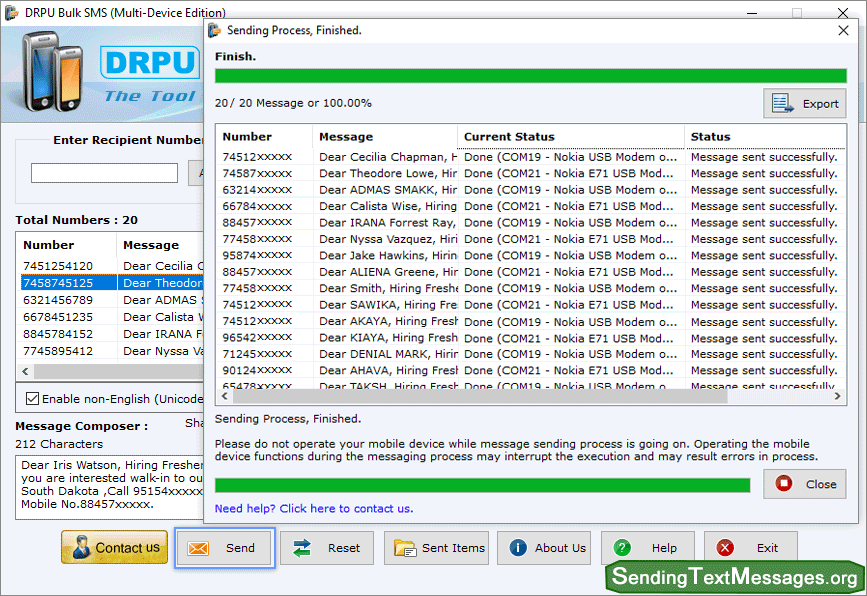Click the left arrow of horizontal scrollbar
The height and width of the screenshot is (596, 867).
click(223, 397)
